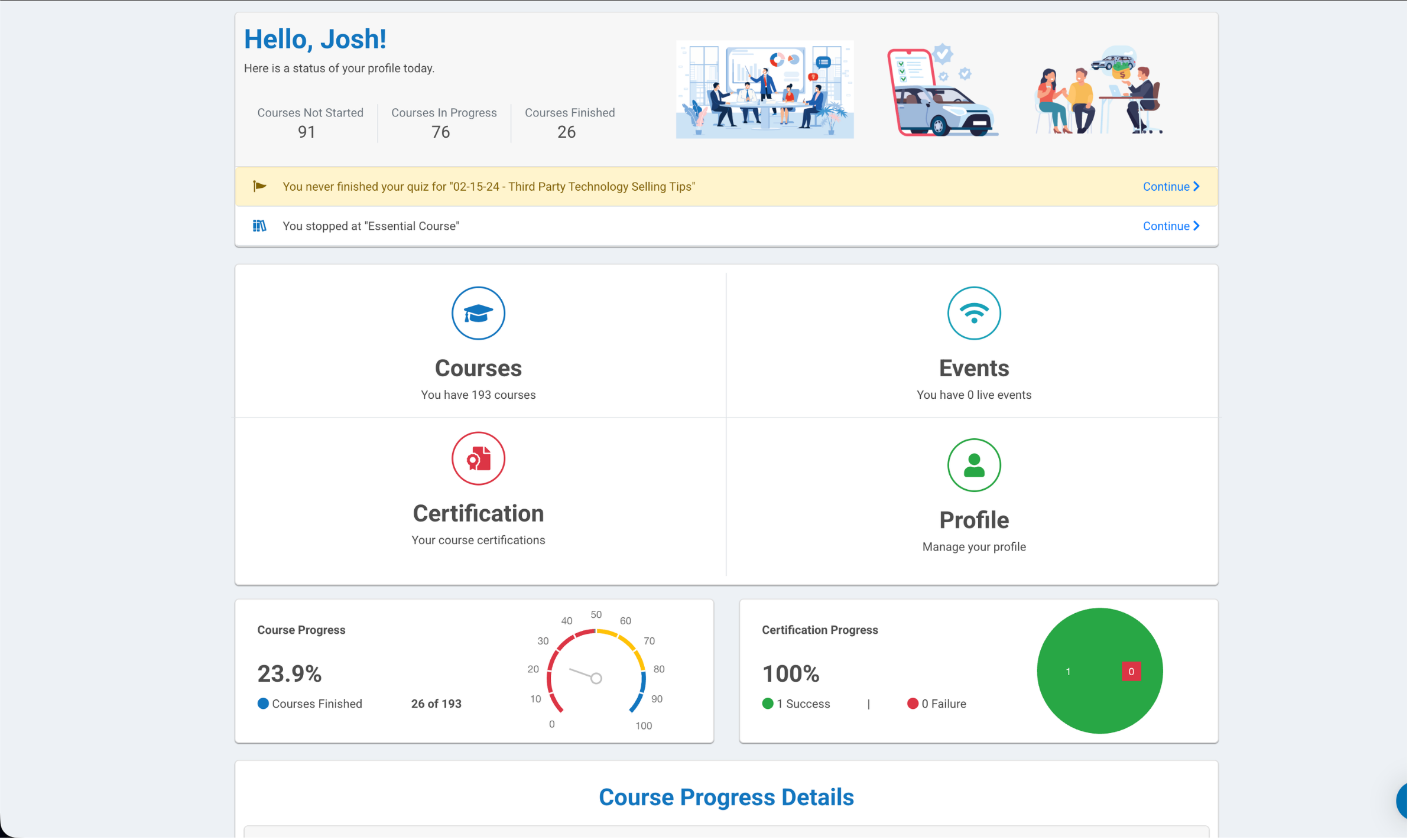Click the green 1 Success legend dot
Screen dimensions: 1409x840
(x=769, y=704)
